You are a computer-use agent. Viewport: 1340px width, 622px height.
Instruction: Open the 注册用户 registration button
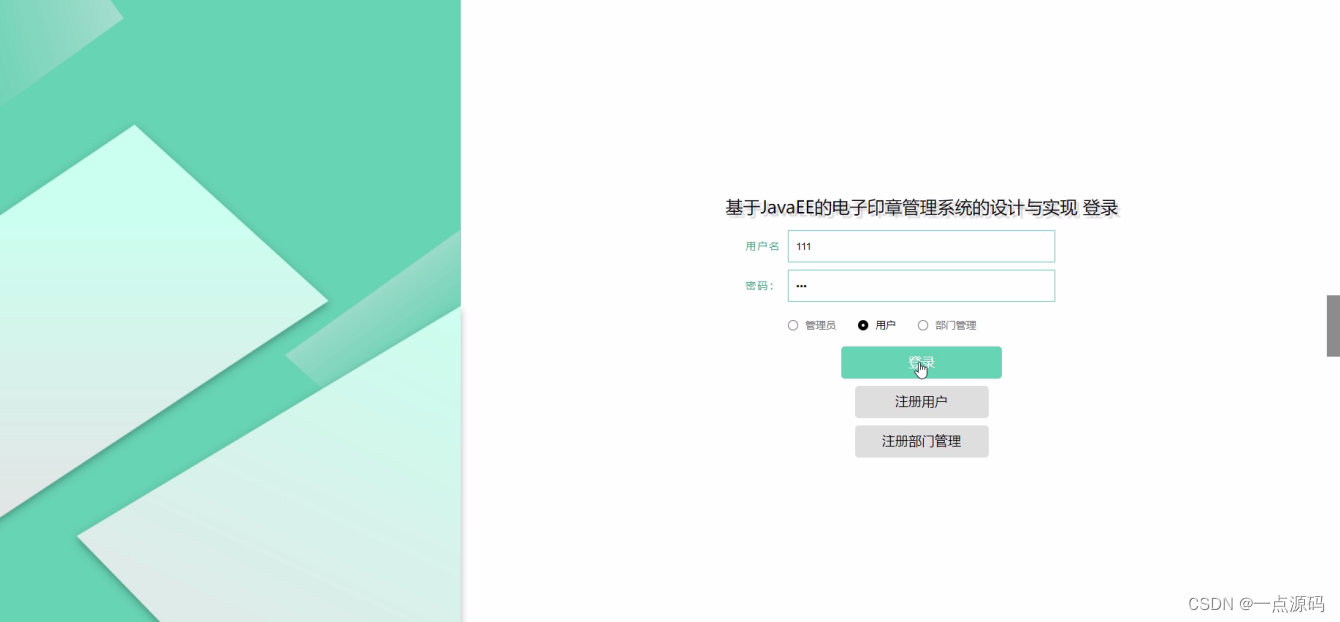point(921,402)
